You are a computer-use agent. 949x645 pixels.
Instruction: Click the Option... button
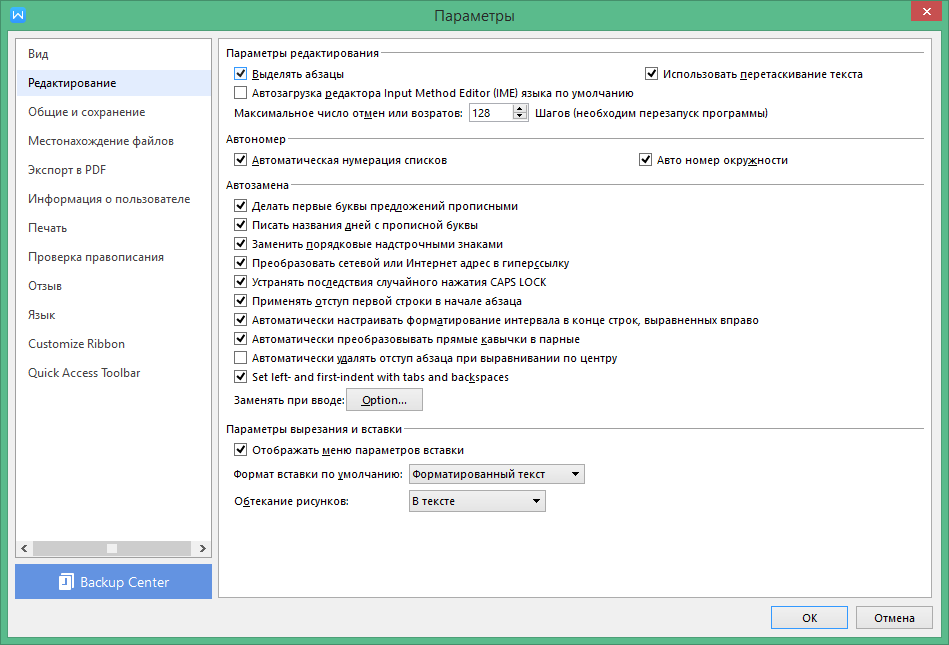[384, 400]
